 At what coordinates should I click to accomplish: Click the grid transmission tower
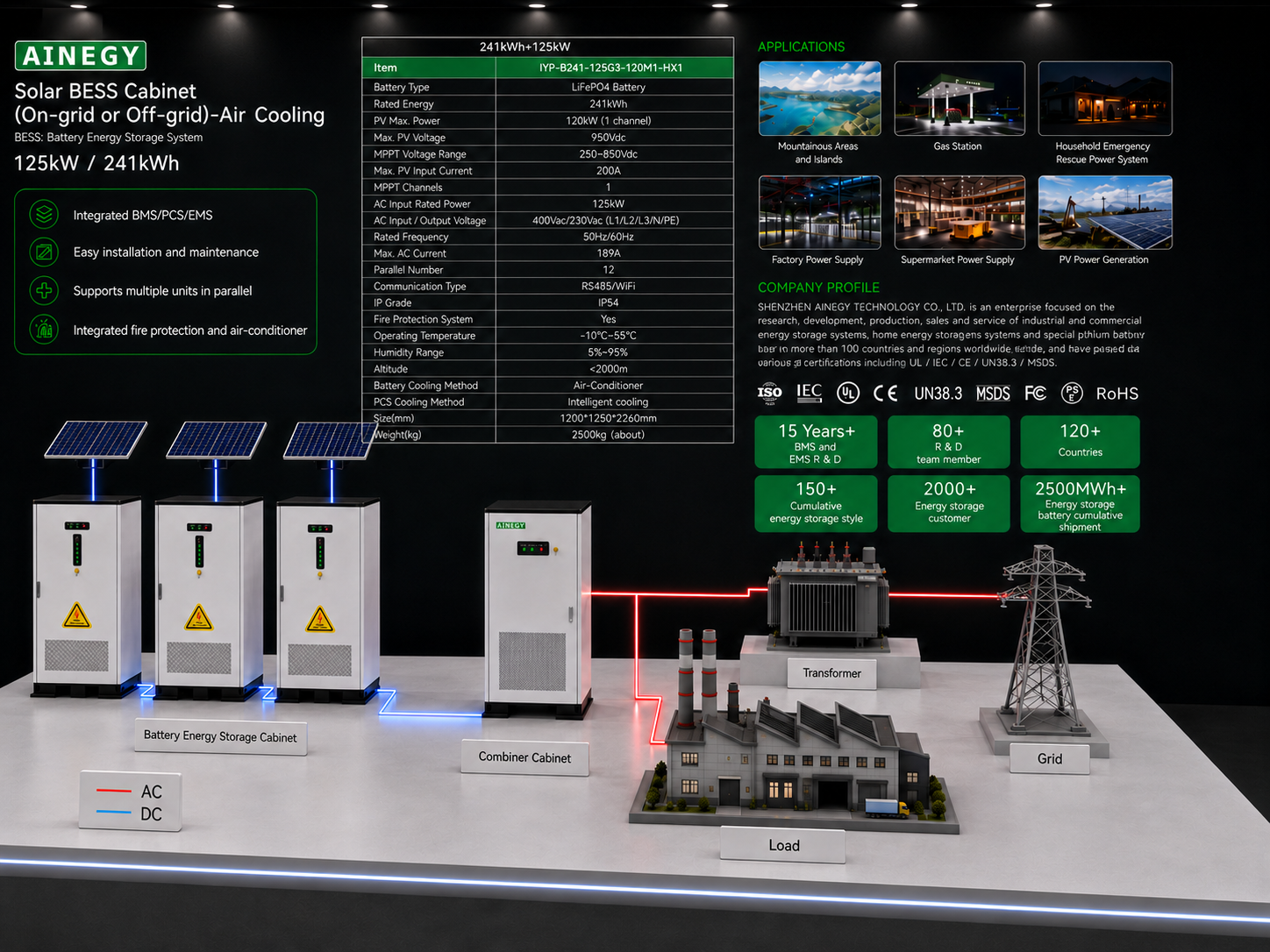(x=1044, y=640)
